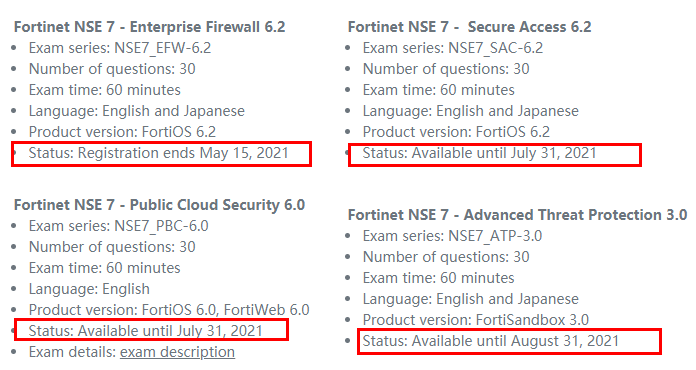The image size is (696, 370).
Task: Click Product version FortiSandbox 3.0 line
Action: point(476,320)
